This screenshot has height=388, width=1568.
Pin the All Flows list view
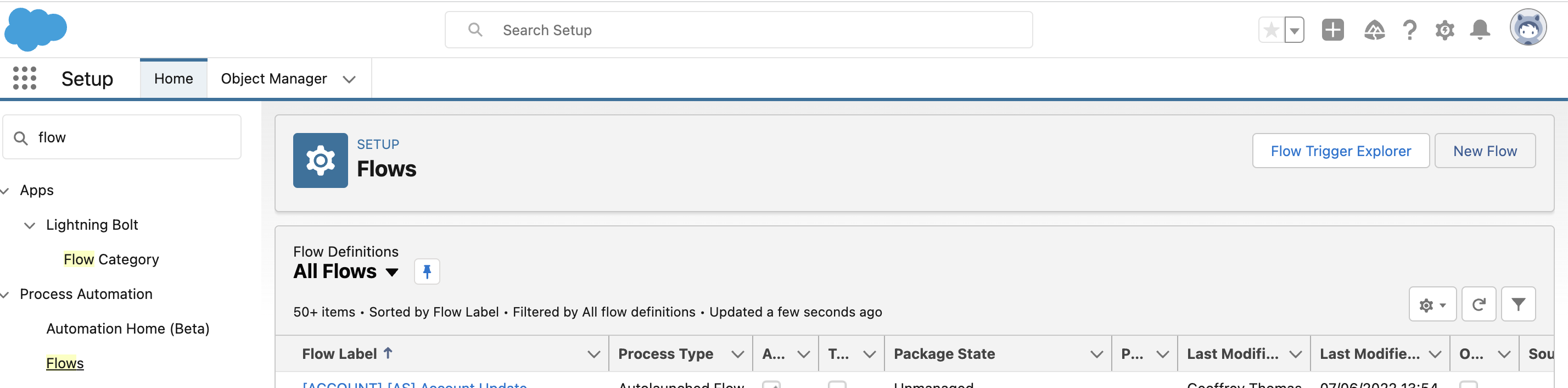(x=427, y=271)
